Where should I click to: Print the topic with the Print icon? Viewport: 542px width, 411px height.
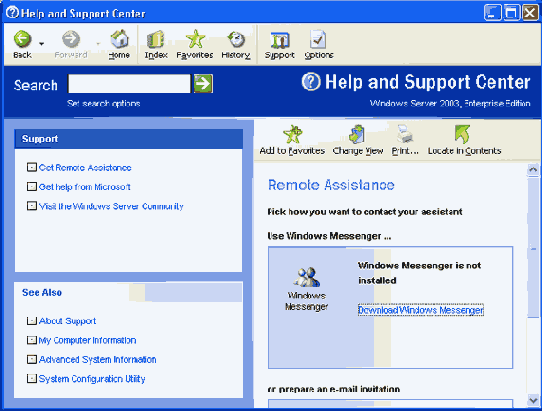coord(405,134)
